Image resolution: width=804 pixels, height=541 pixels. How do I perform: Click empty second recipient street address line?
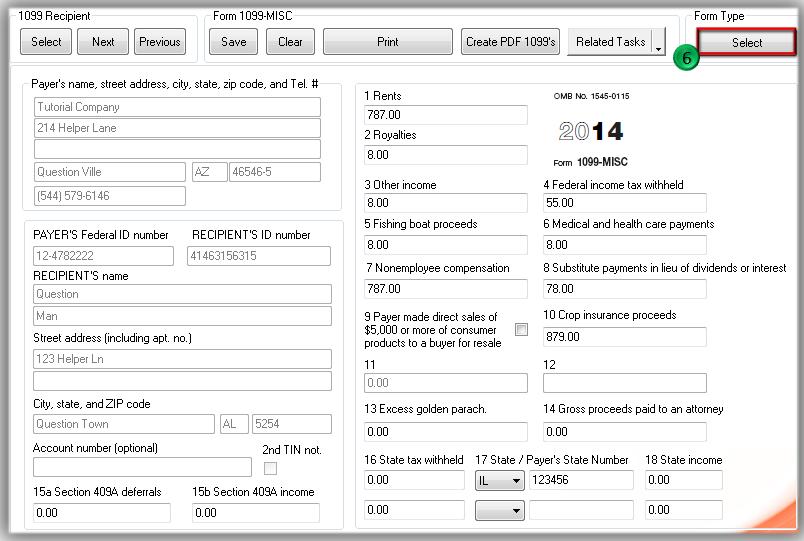(x=183, y=381)
